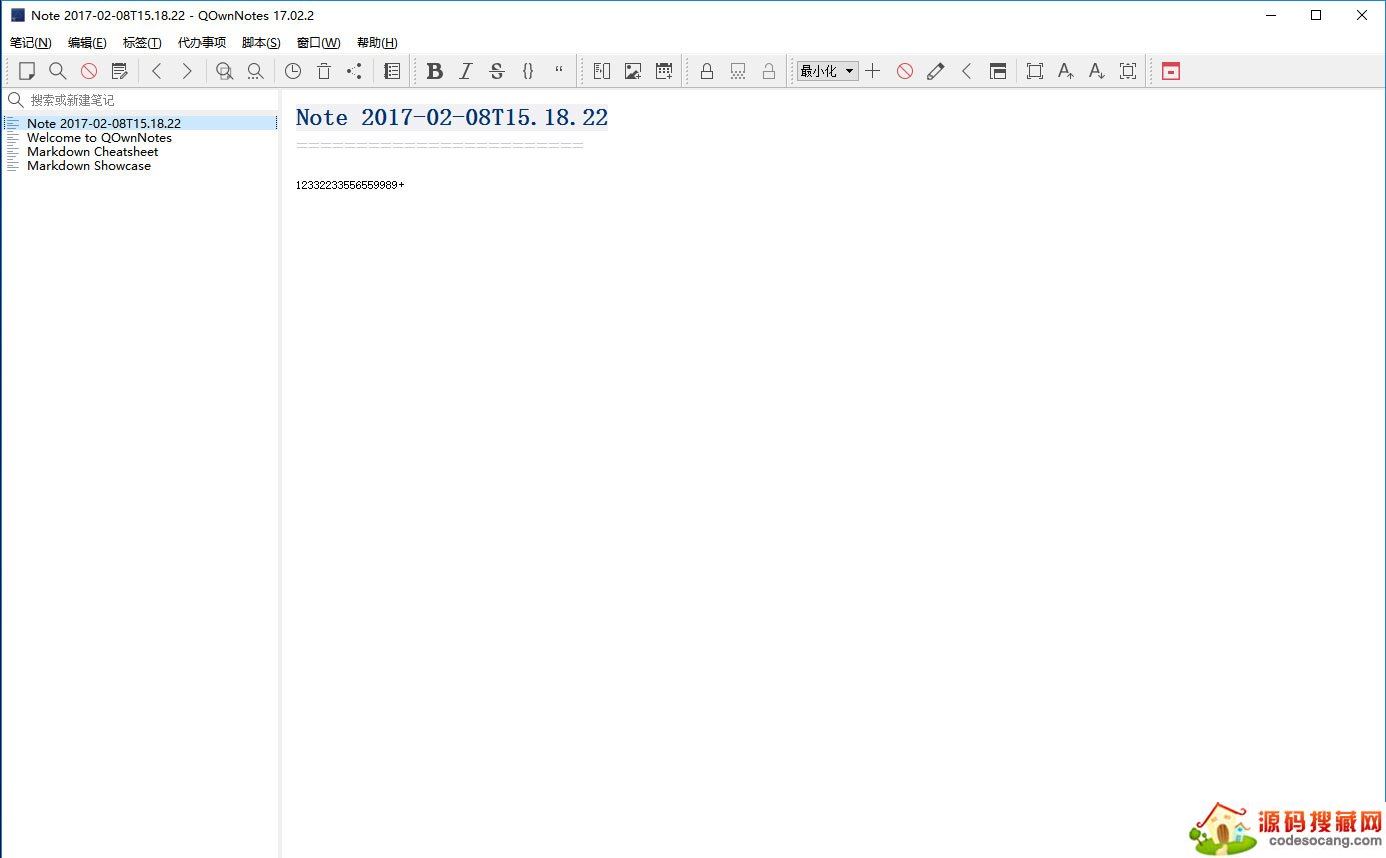Switch to previous workspace arrow

967,71
